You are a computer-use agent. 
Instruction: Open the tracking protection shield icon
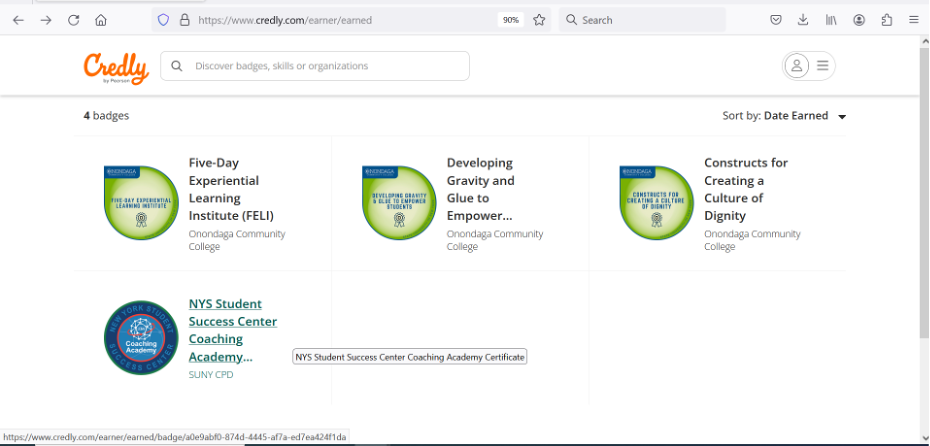point(163,20)
